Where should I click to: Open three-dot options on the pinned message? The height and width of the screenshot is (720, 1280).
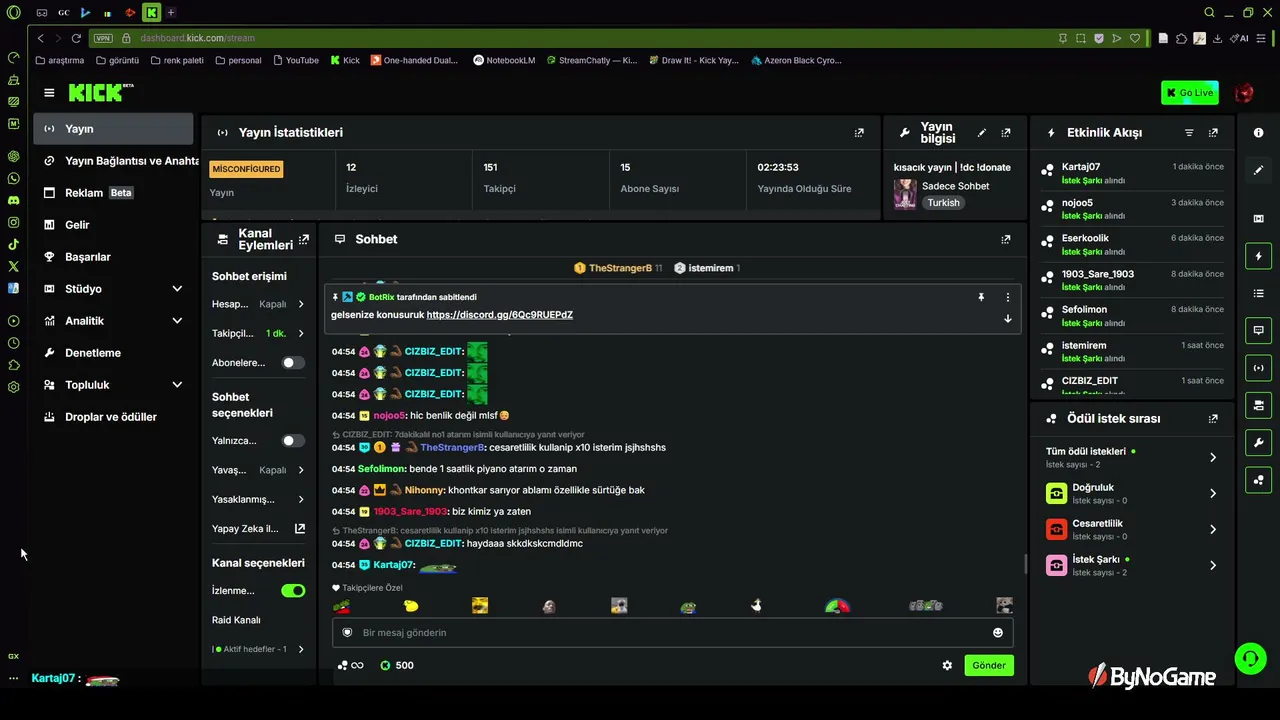coord(1007,297)
